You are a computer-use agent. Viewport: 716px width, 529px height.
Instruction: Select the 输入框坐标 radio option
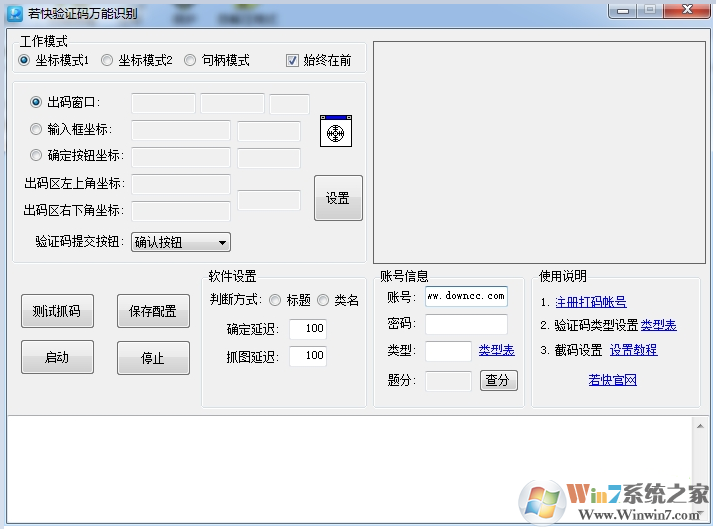(36, 129)
